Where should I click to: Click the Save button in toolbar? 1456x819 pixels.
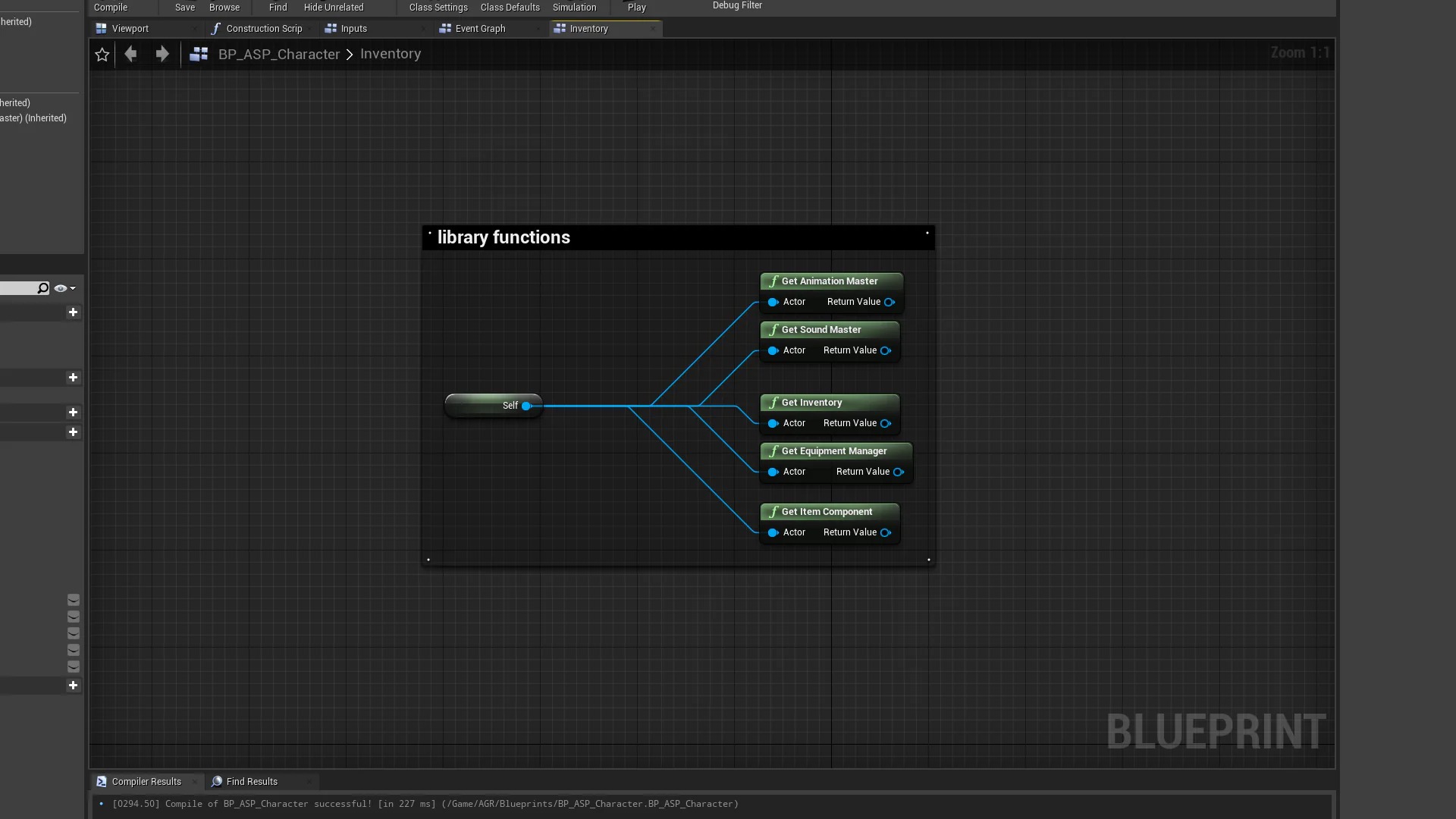click(x=184, y=7)
